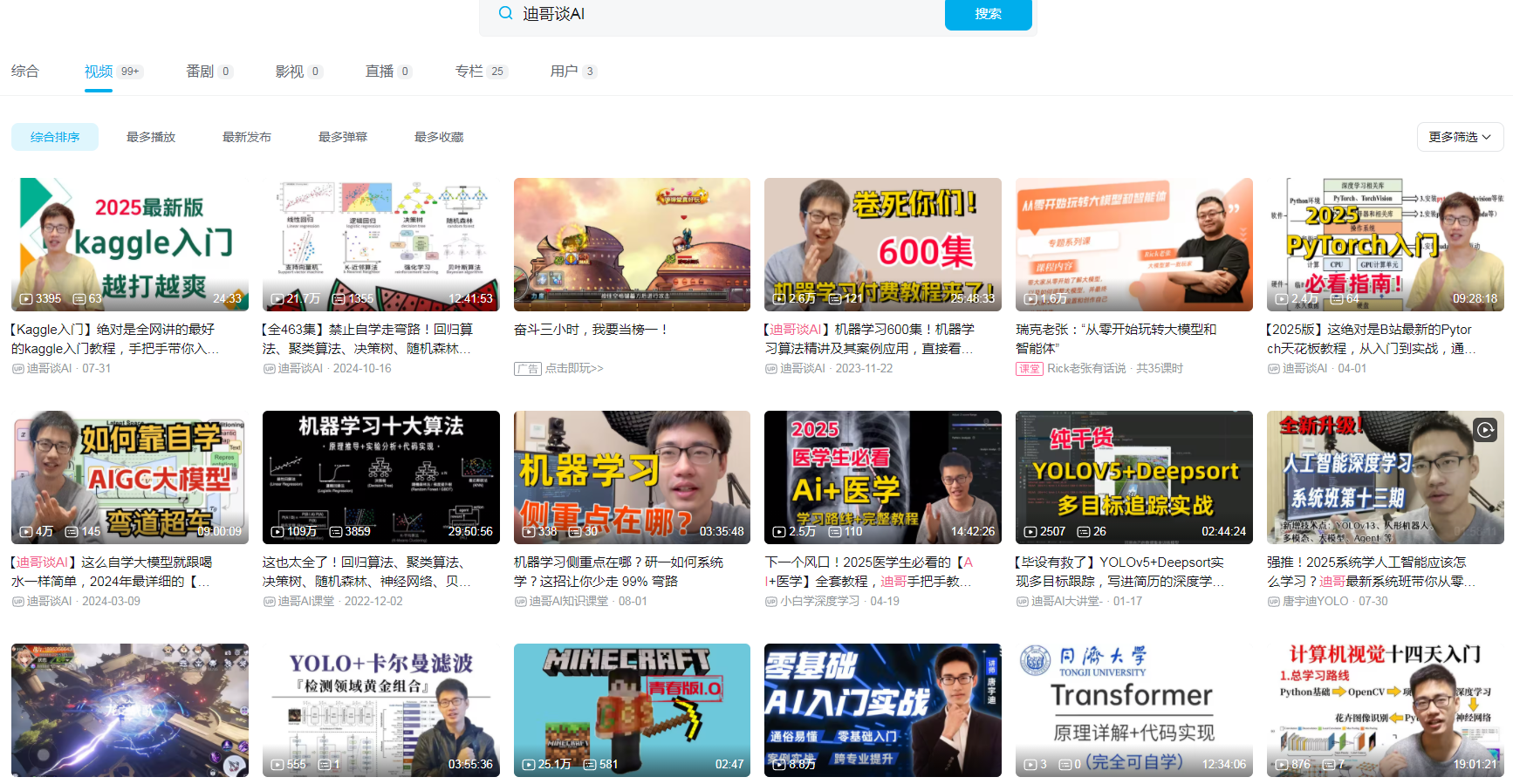Viewport: 1513px width, 784px height.
Task: Open the 【全463集】禁止自学走弯路 title link
Action: [366, 339]
